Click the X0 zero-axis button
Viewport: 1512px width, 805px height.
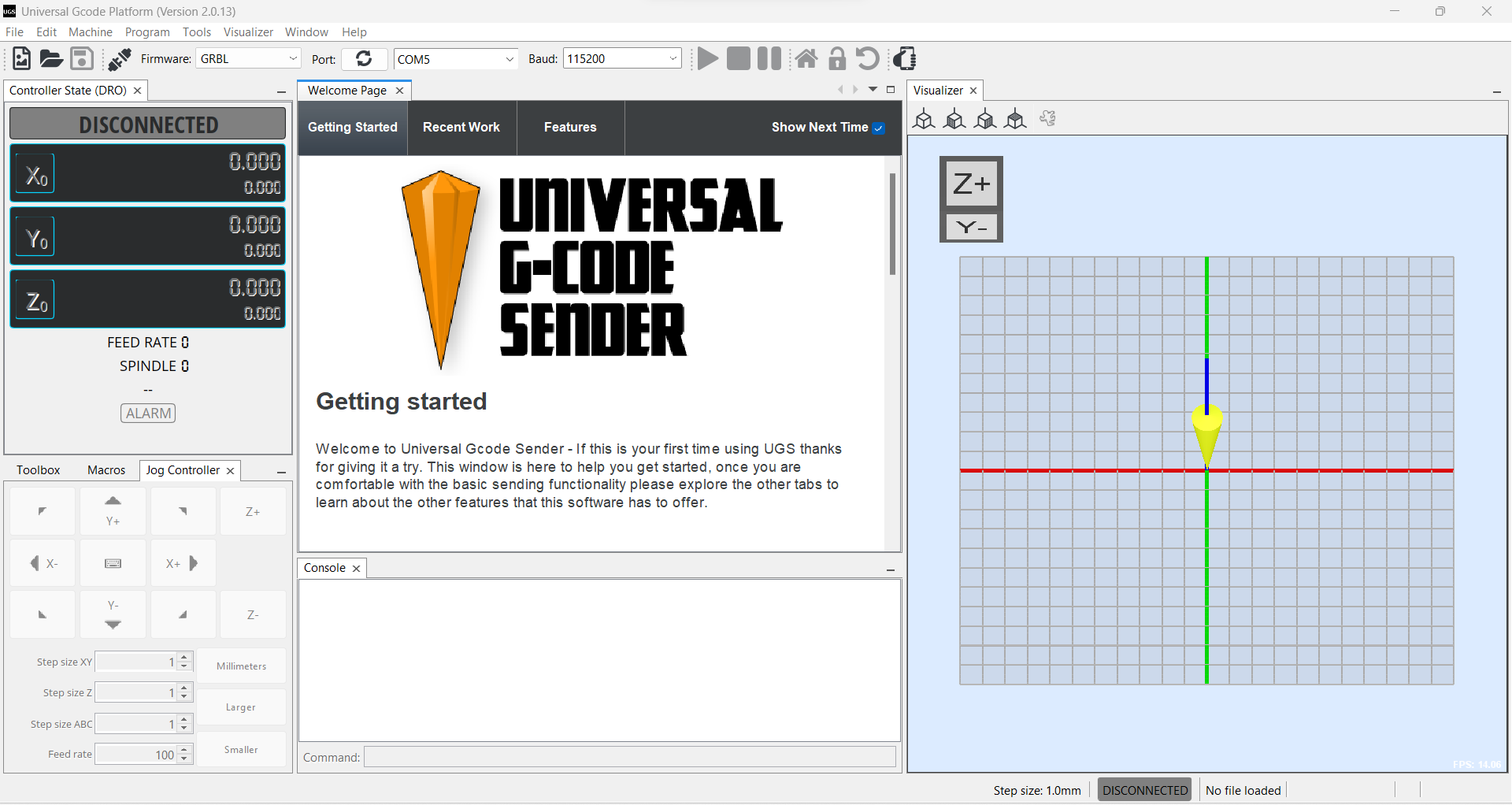coord(35,174)
